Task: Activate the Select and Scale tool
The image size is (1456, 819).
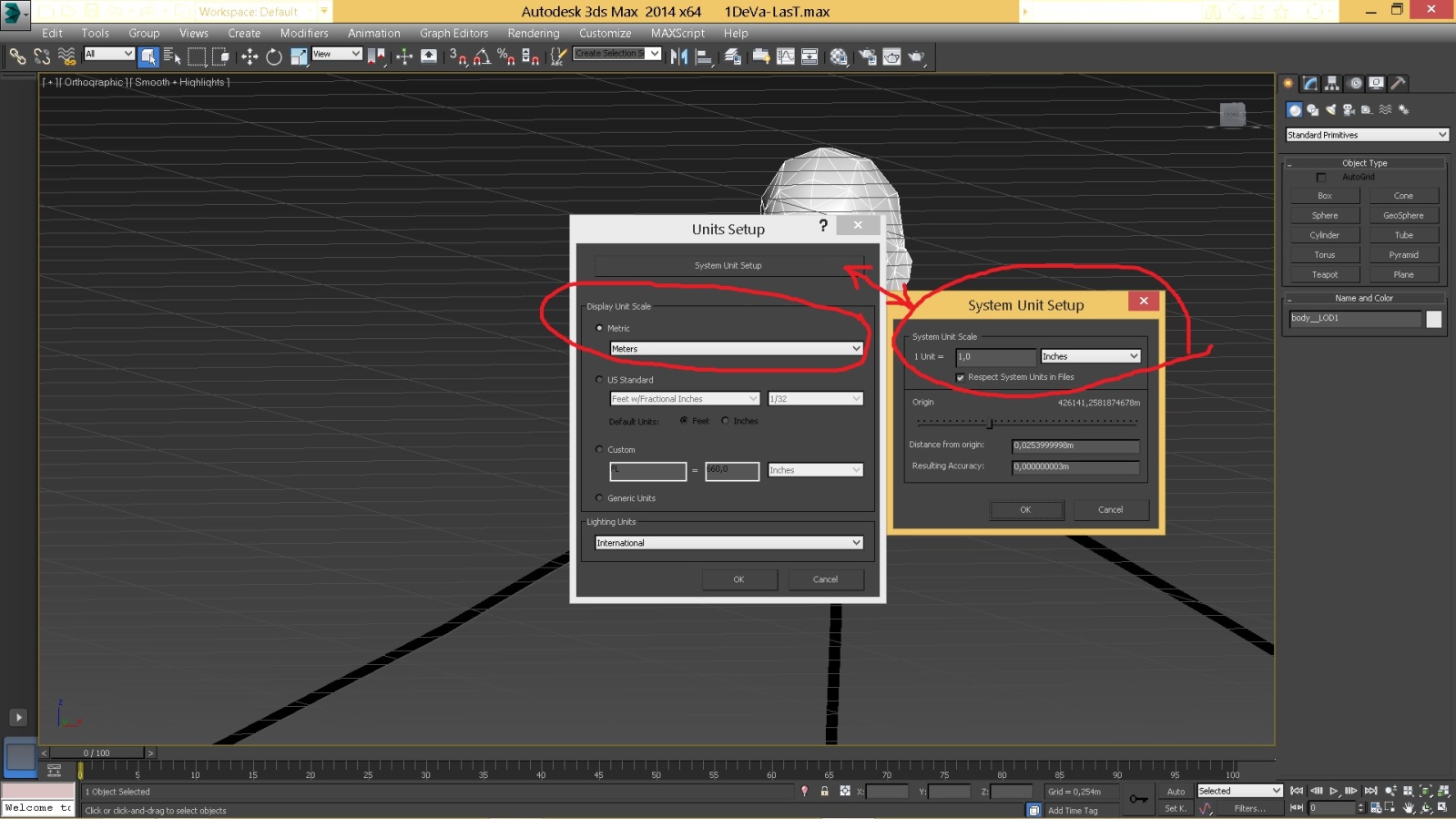Action: pyautogui.click(x=299, y=56)
